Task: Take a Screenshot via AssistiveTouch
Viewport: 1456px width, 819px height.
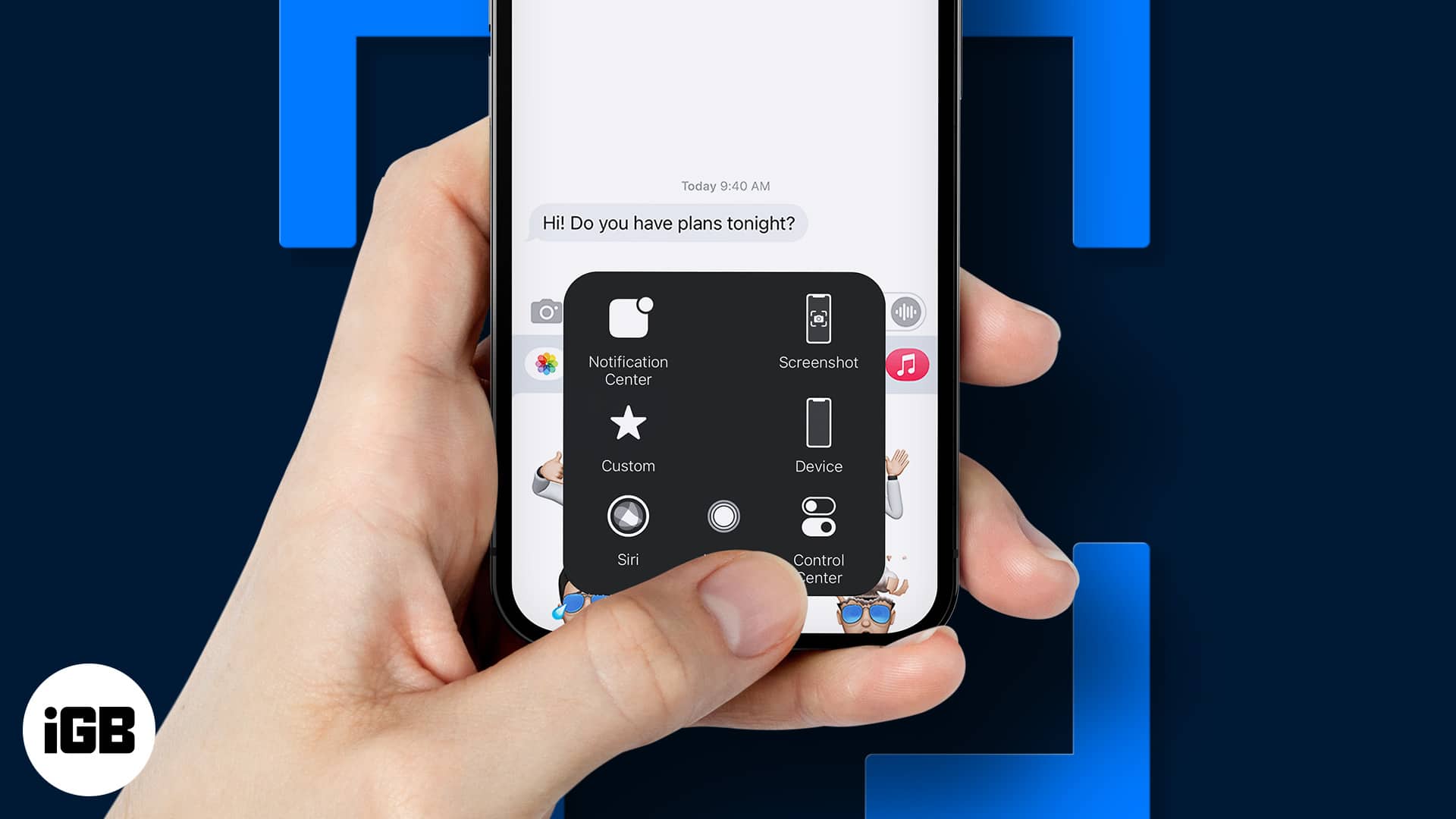Action: click(x=818, y=330)
